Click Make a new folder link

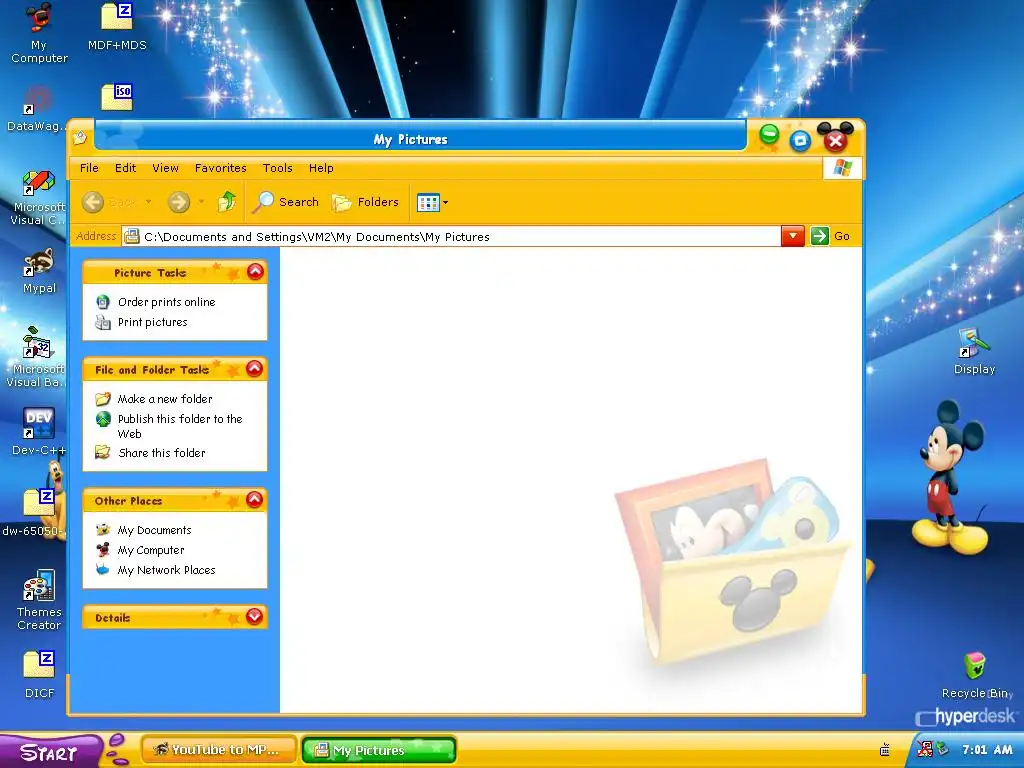165,399
